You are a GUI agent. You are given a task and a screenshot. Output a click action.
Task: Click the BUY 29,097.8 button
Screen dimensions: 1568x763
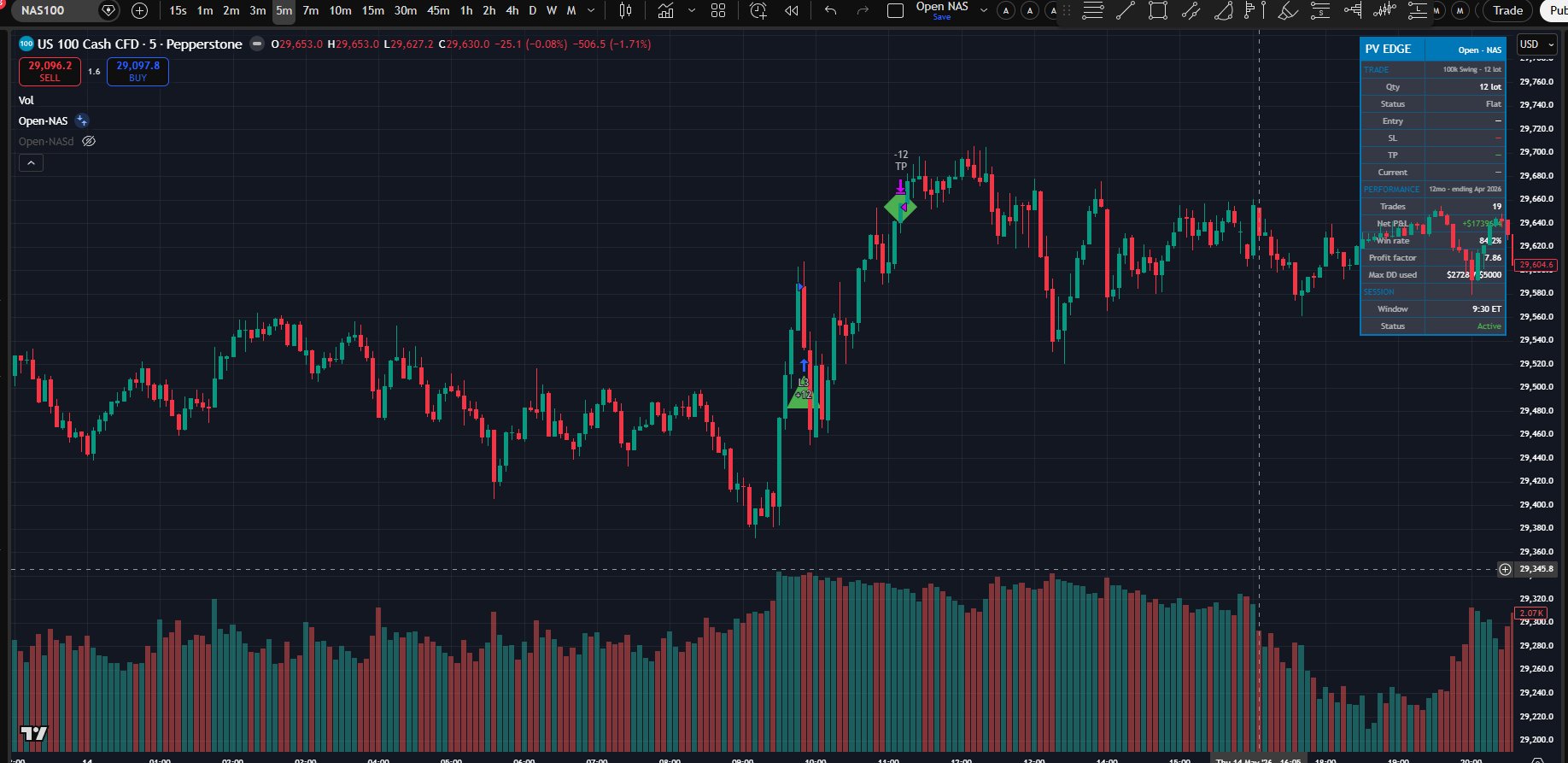(137, 71)
